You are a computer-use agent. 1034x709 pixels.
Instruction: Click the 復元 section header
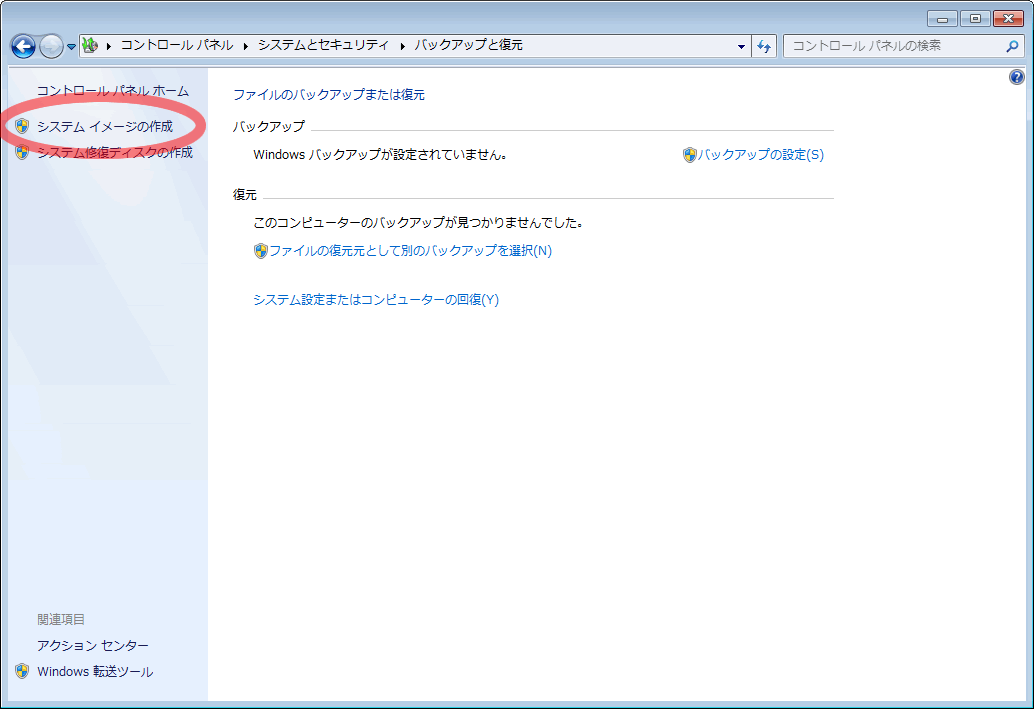click(245, 195)
